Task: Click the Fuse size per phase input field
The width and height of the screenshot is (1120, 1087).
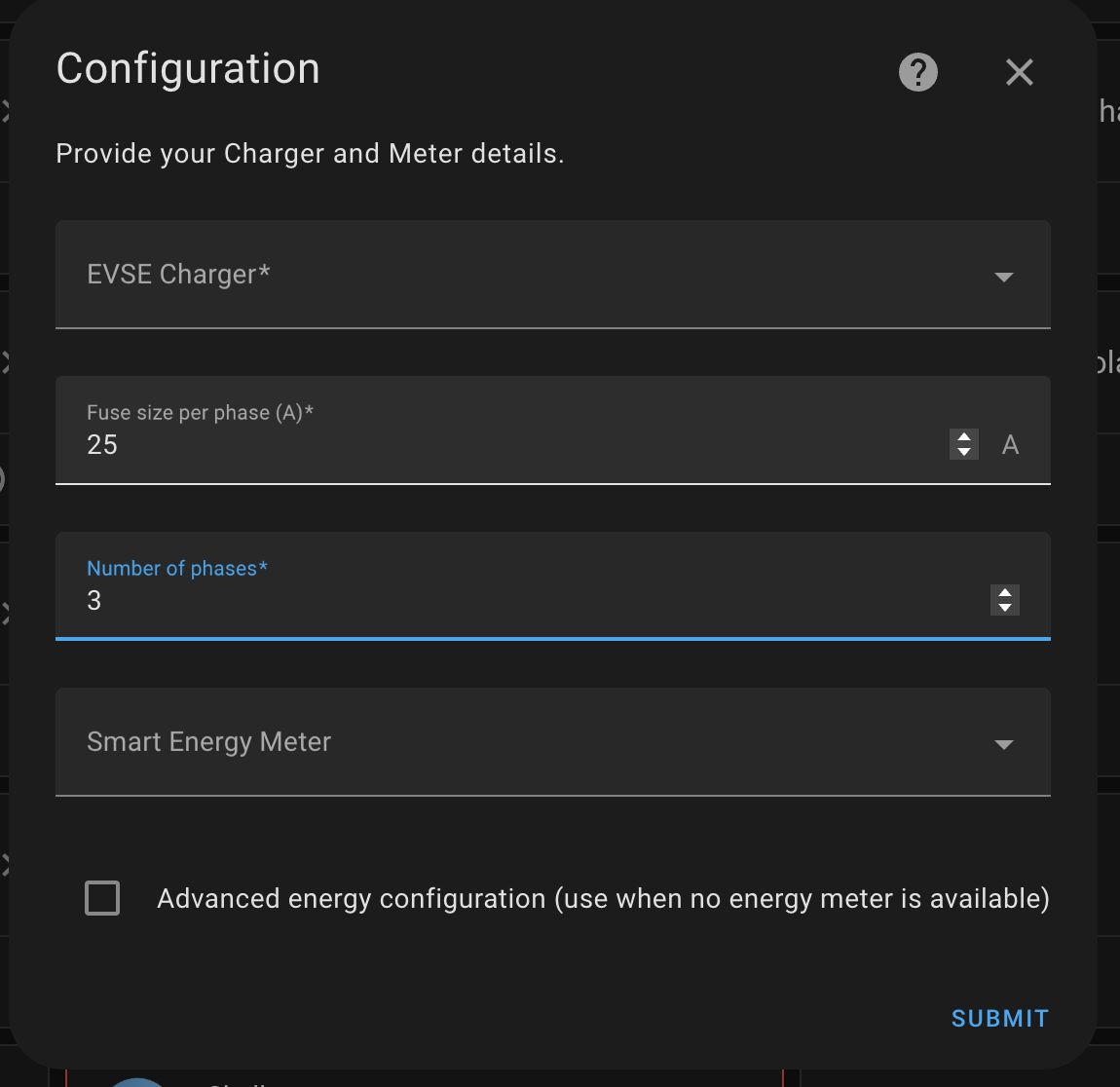Action: [390, 444]
